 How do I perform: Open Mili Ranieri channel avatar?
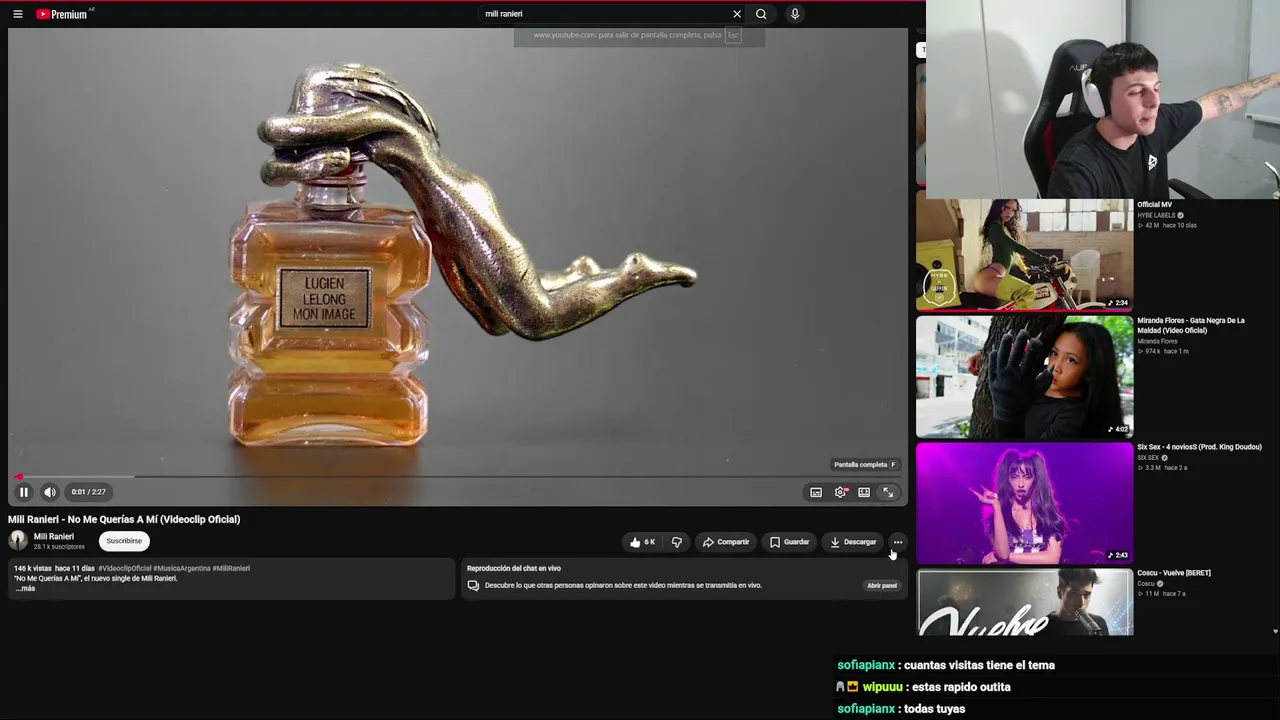pyautogui.click(x=18, y=541)
